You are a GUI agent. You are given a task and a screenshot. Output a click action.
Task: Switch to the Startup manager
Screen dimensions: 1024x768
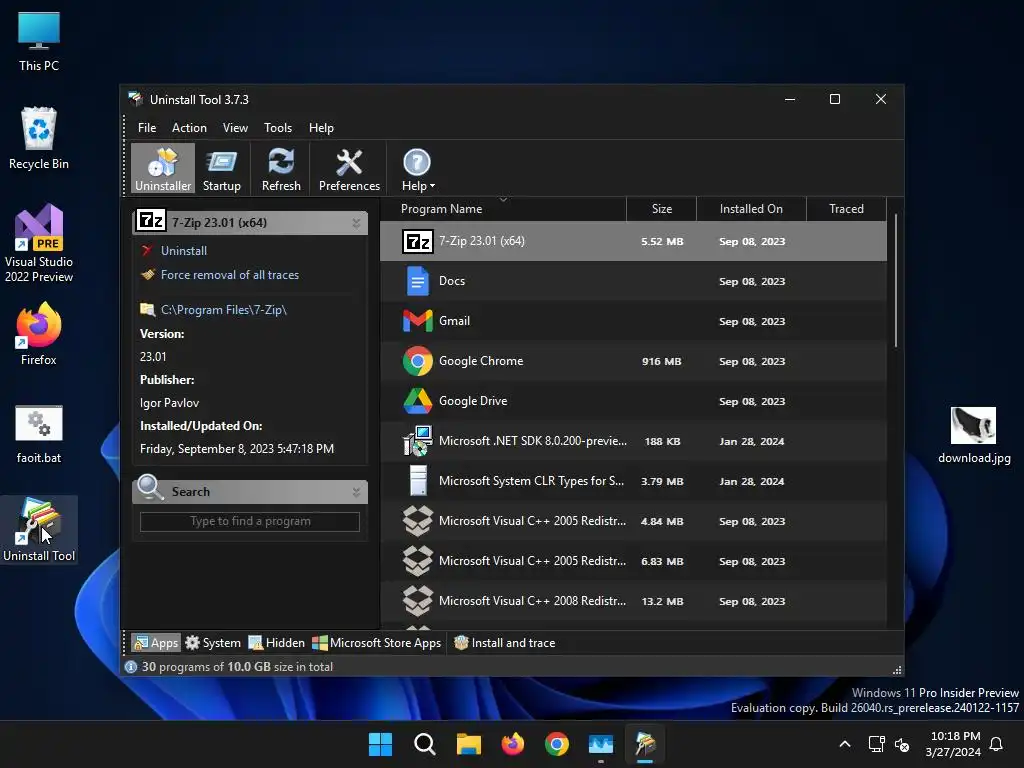pyautogui.click(x=221, y=168)
